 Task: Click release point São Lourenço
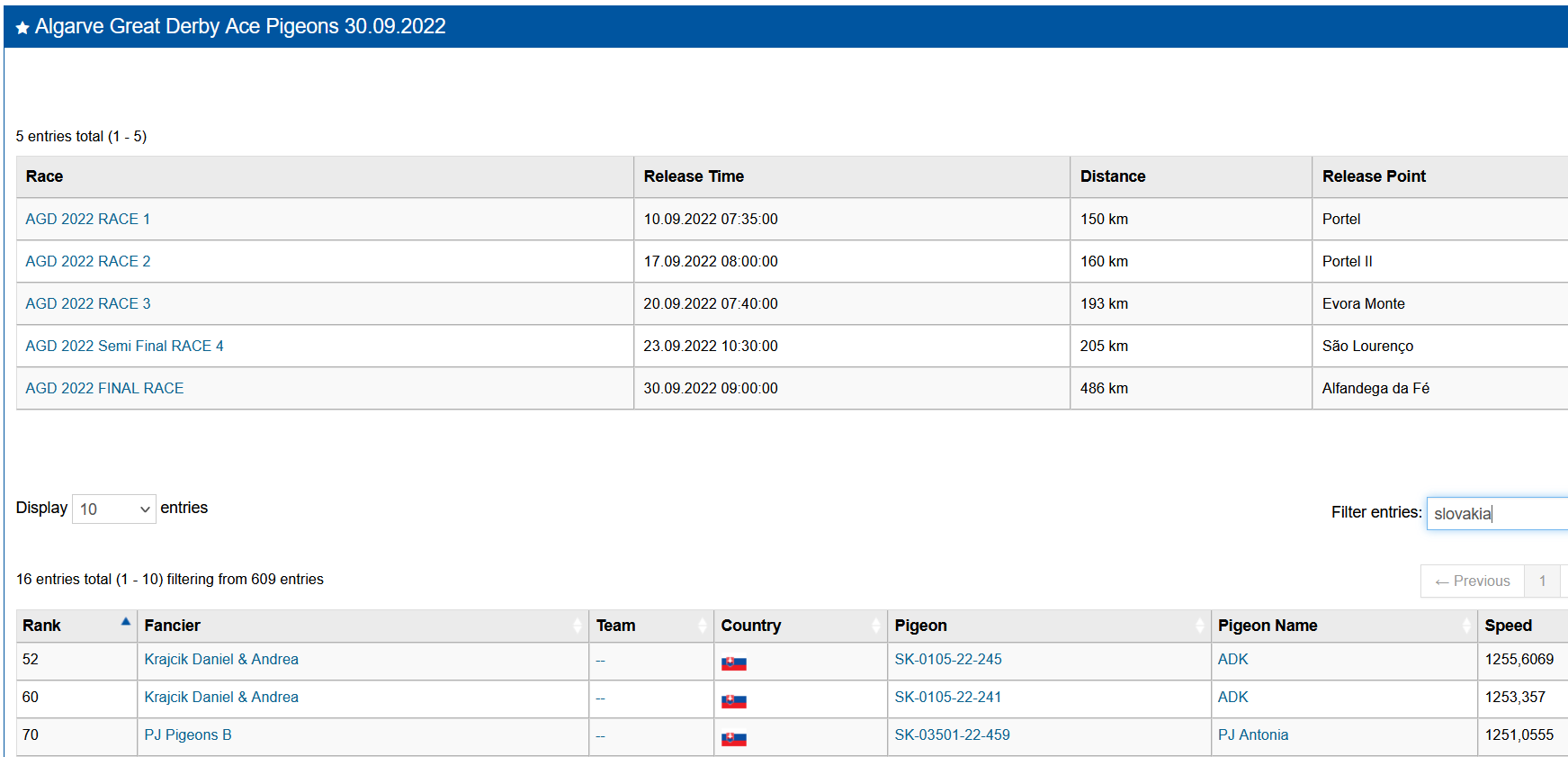coord(1367,346)
